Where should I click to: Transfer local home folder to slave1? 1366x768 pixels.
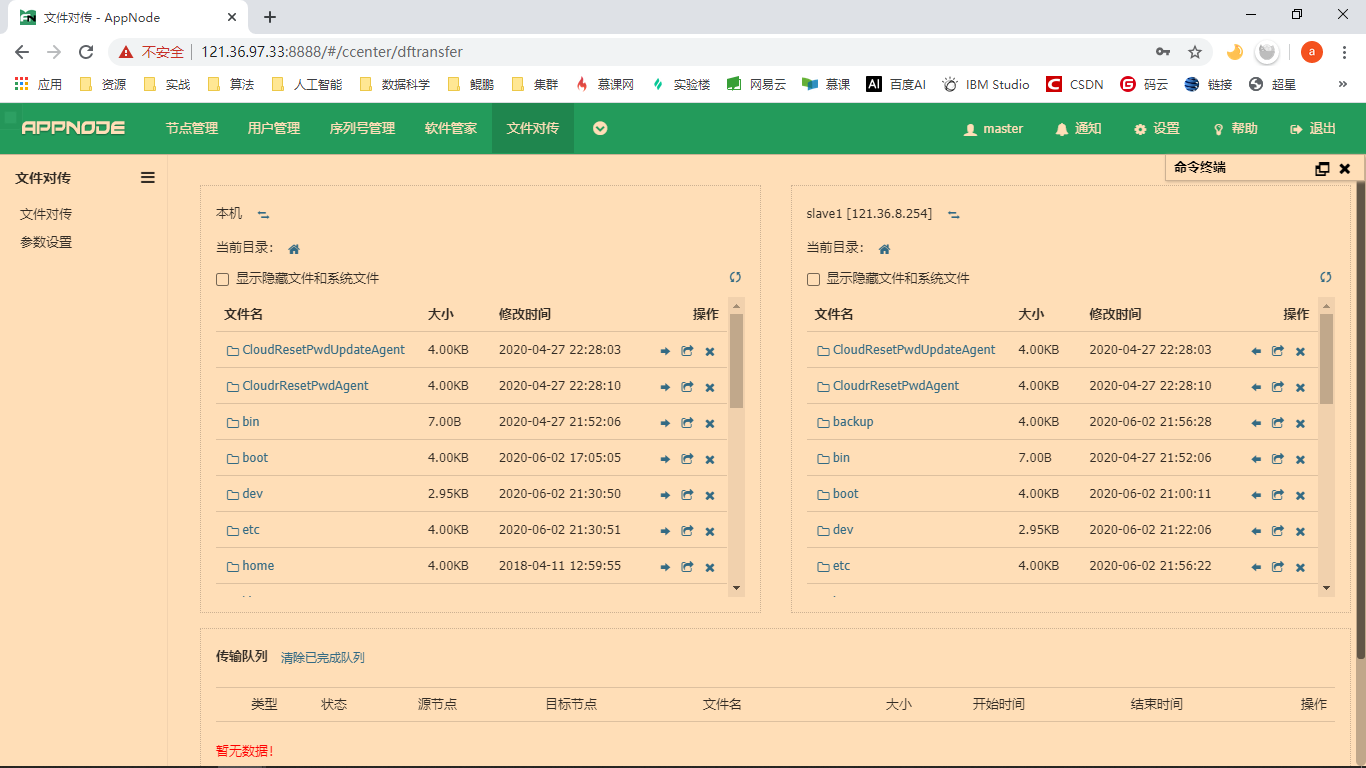[665, 567]
